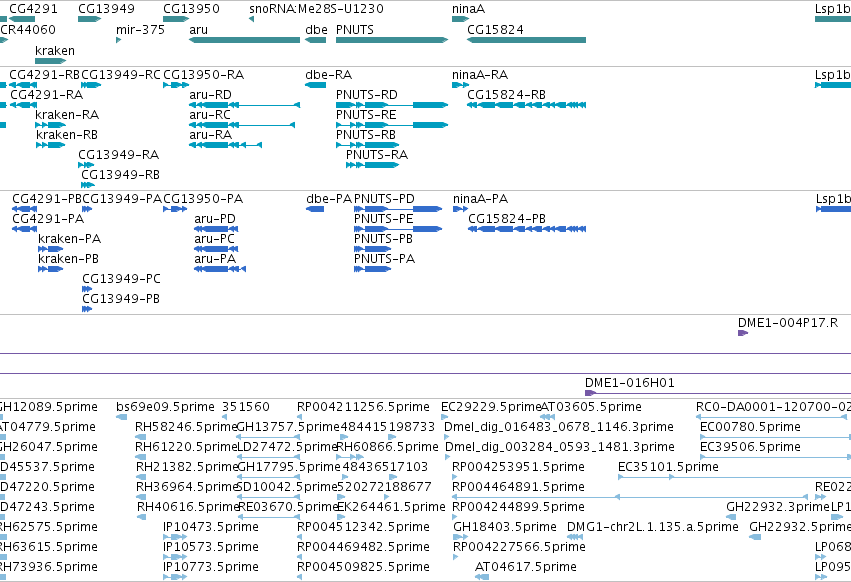Image resolution: width=851 pixels, height=582 pixels.
Task: Select EST RP004227566.5prime
Action: coord(455,557)
